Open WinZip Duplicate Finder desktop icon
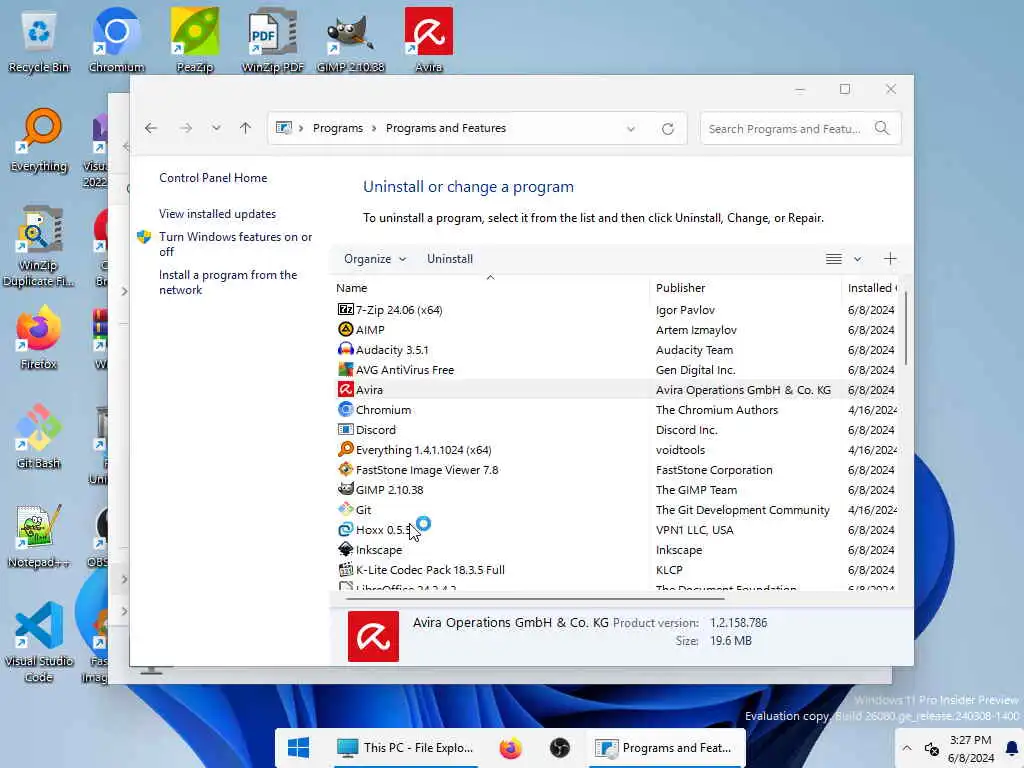 tap(39, 247)
